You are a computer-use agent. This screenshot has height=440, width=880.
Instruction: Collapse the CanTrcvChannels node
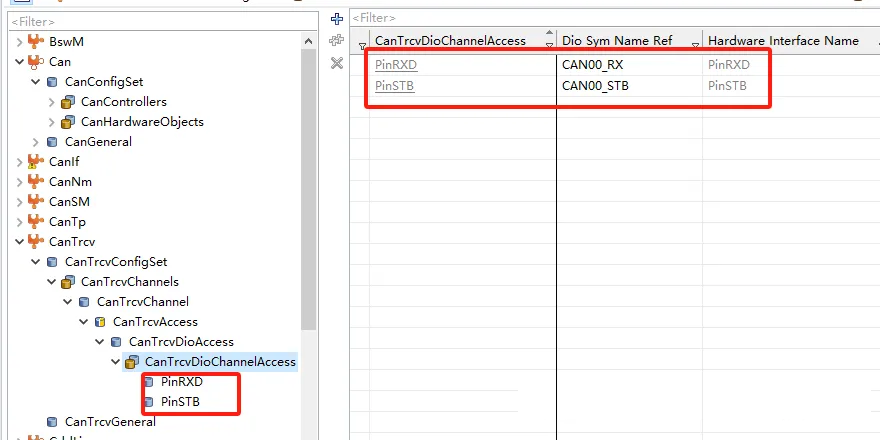(x=52, y=282)
